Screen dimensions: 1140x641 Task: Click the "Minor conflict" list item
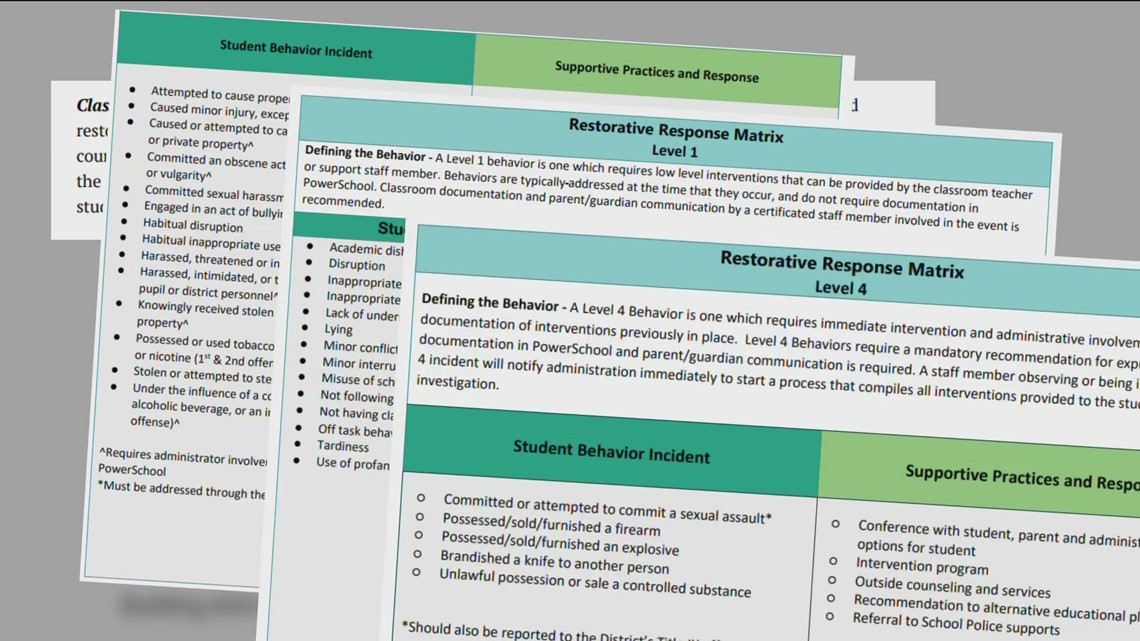point(361,347)
